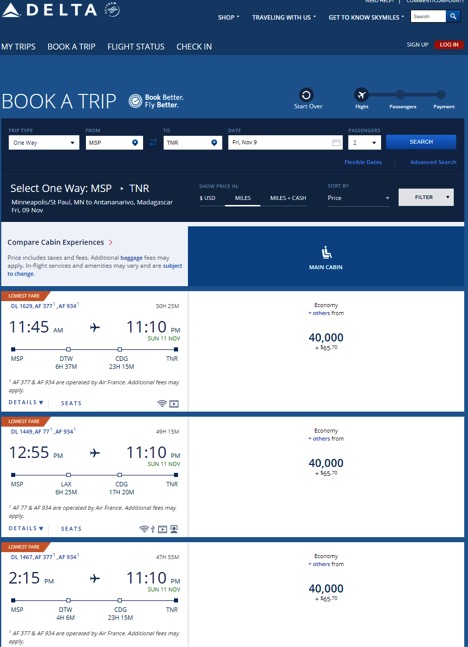Expand the FILTER dropdown
Viewport: 468px width, 647px height.
point(426,197)
